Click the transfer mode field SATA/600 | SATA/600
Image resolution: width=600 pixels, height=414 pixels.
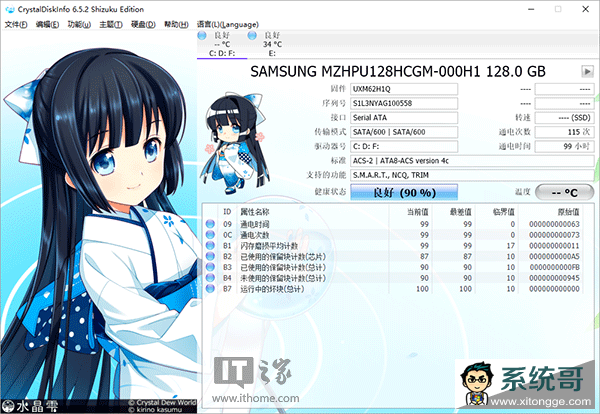click(x=404, y=132)
